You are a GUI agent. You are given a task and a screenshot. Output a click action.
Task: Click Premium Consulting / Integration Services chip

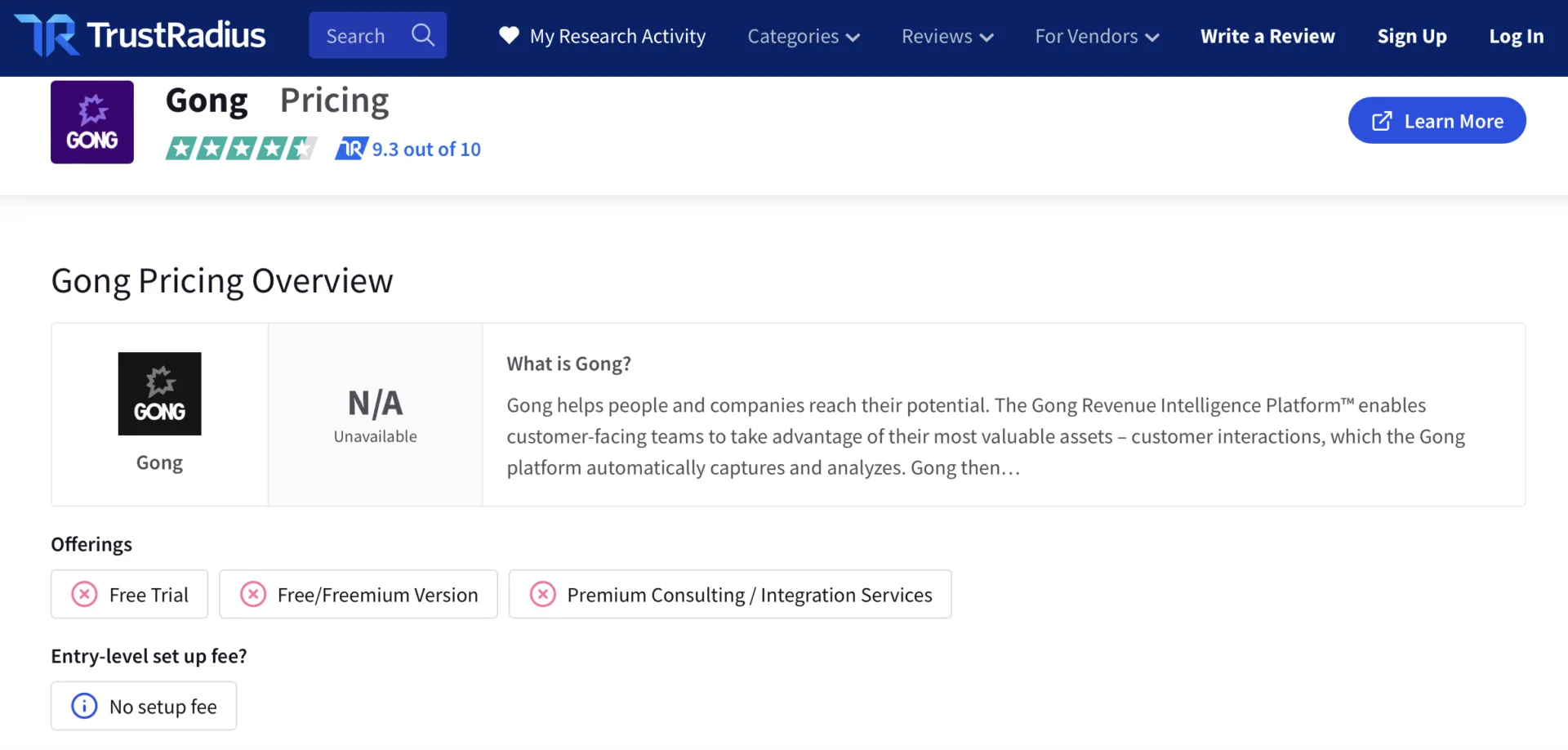tap(730, 594)
